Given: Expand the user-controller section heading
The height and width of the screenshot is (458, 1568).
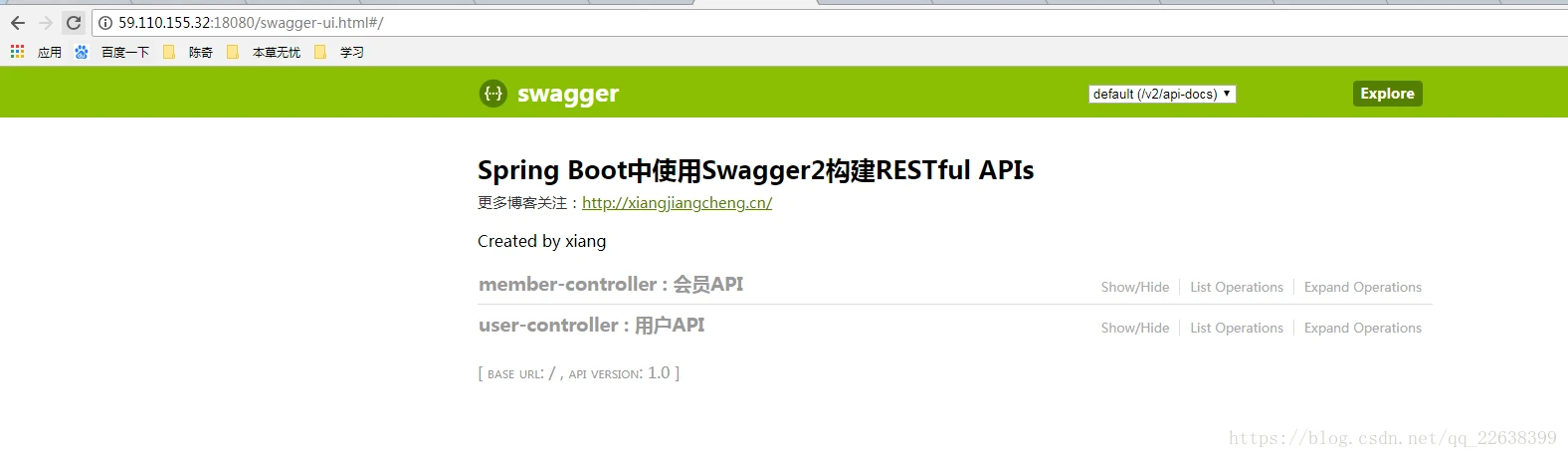Looking at the screenshot, I should point(591,326).
